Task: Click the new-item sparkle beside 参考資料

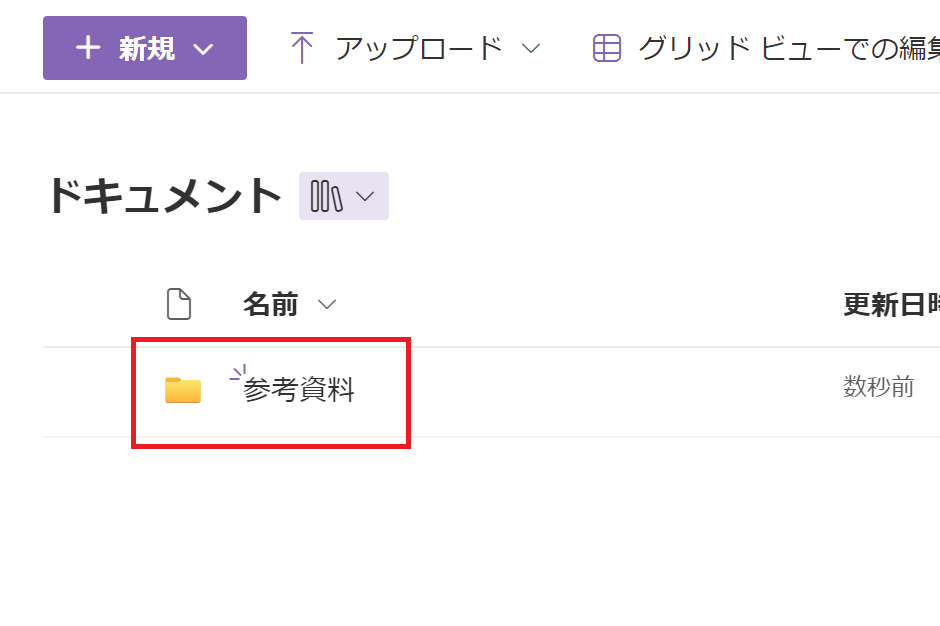Action: tap(238, 374)
